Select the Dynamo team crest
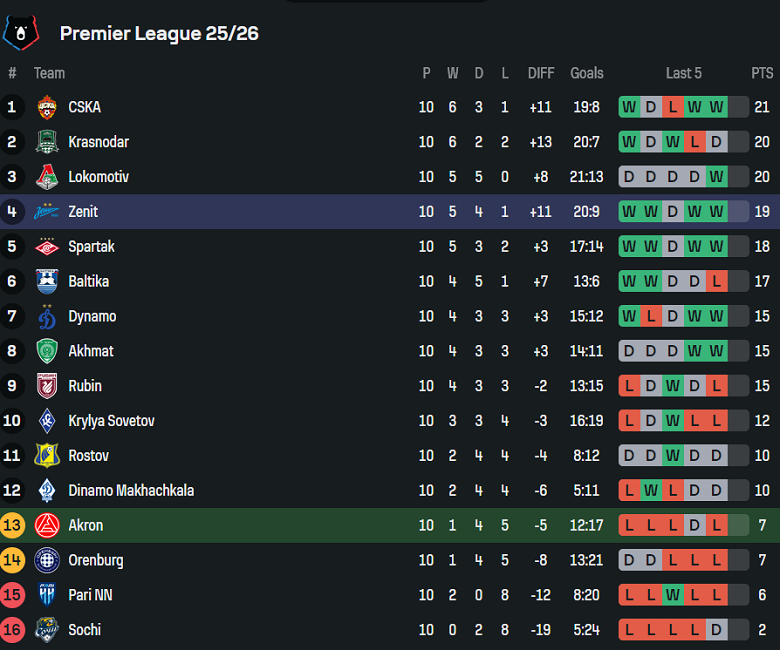The width and height of the screenshot is (780, 650). [47, 316]
